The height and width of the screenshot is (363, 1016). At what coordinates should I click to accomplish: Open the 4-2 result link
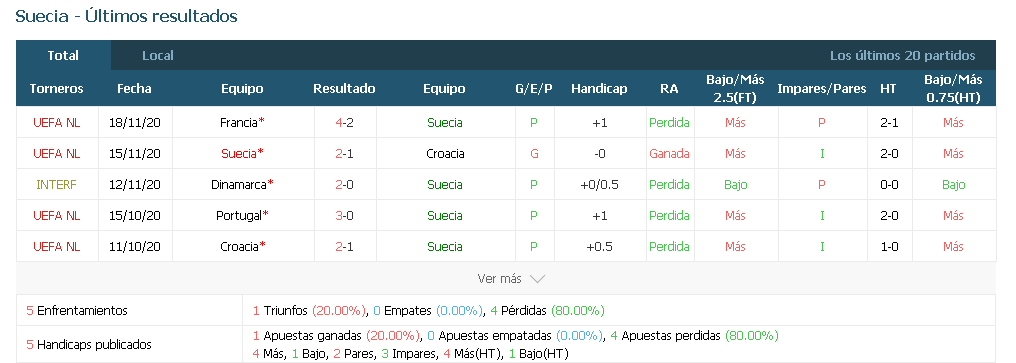point(344,123)
